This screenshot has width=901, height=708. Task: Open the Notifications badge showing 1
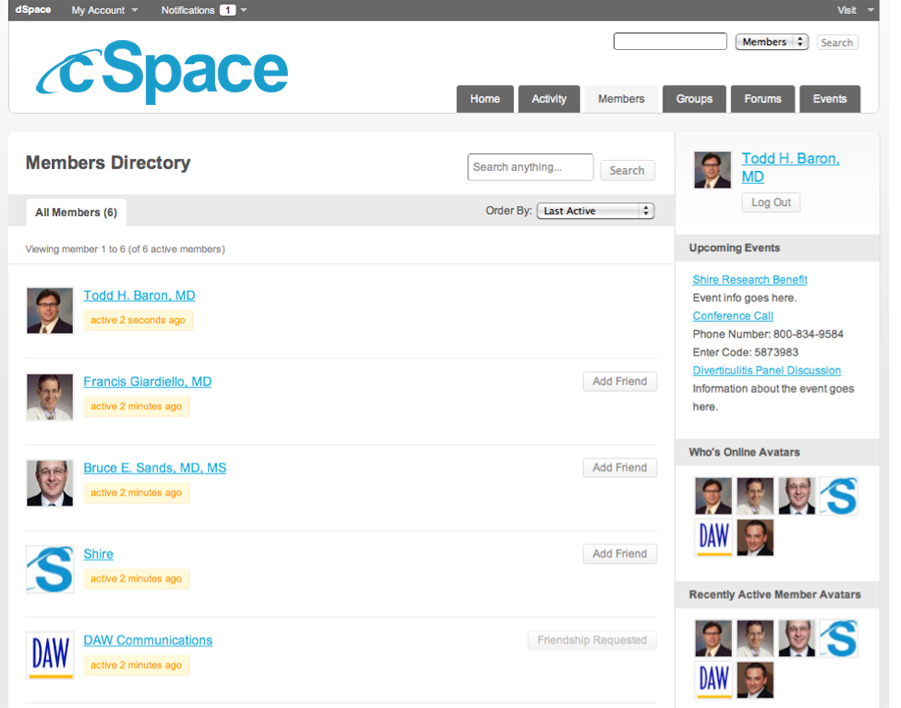tap(227, 10)
